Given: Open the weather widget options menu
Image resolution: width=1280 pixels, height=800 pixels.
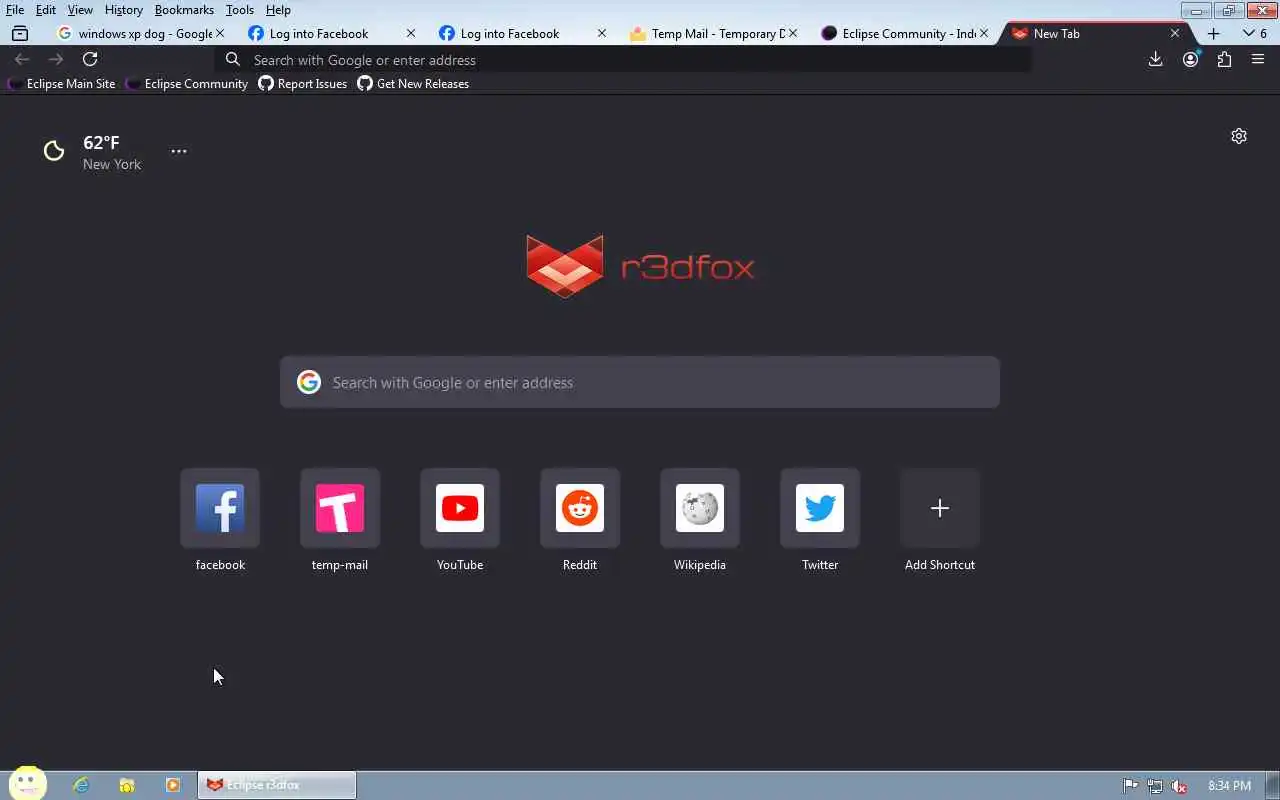Looking at the screenshot, I should coord(178,151).
